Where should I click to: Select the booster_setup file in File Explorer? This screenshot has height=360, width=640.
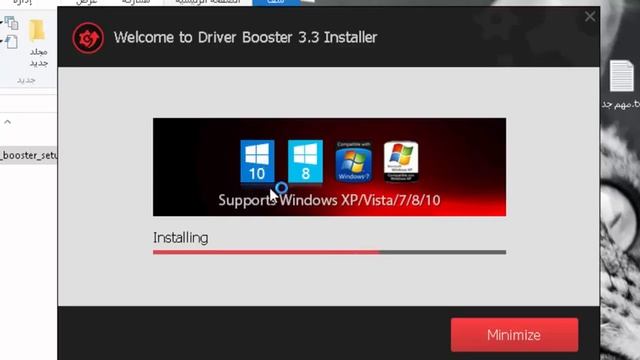tap(29, 156)
